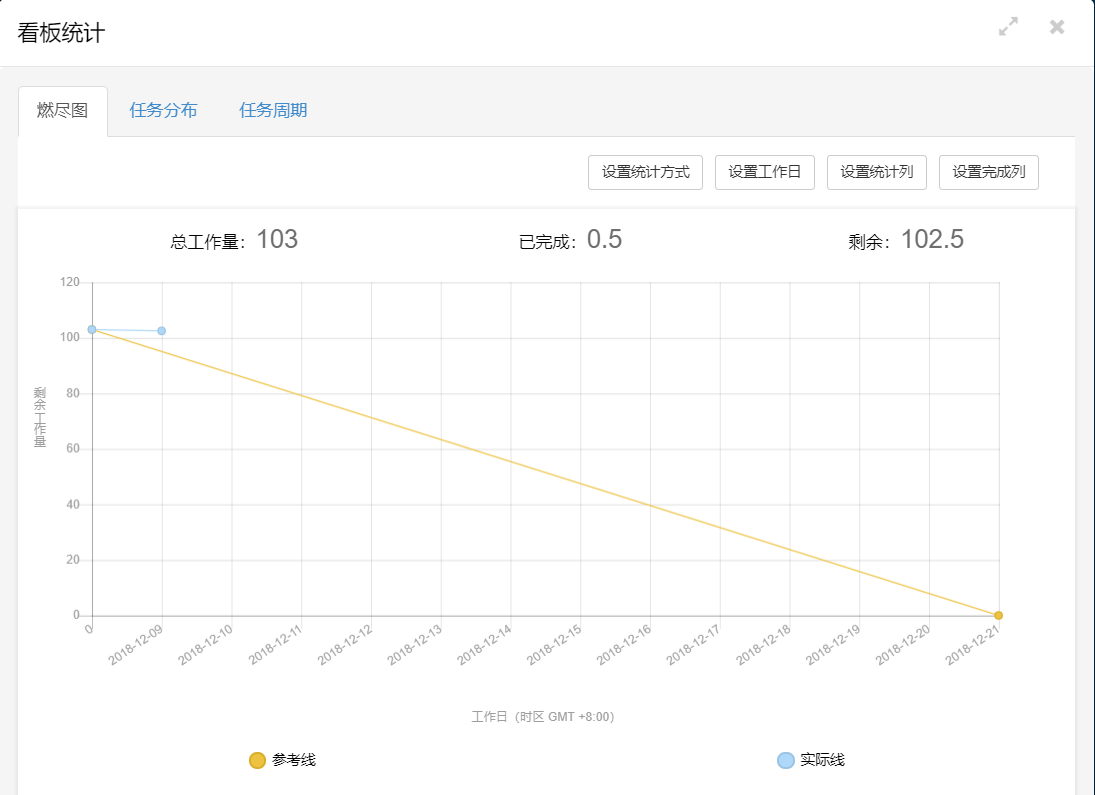
Task: Click the x-axis label 2018-12-10
Action: [x=205, y=645]
